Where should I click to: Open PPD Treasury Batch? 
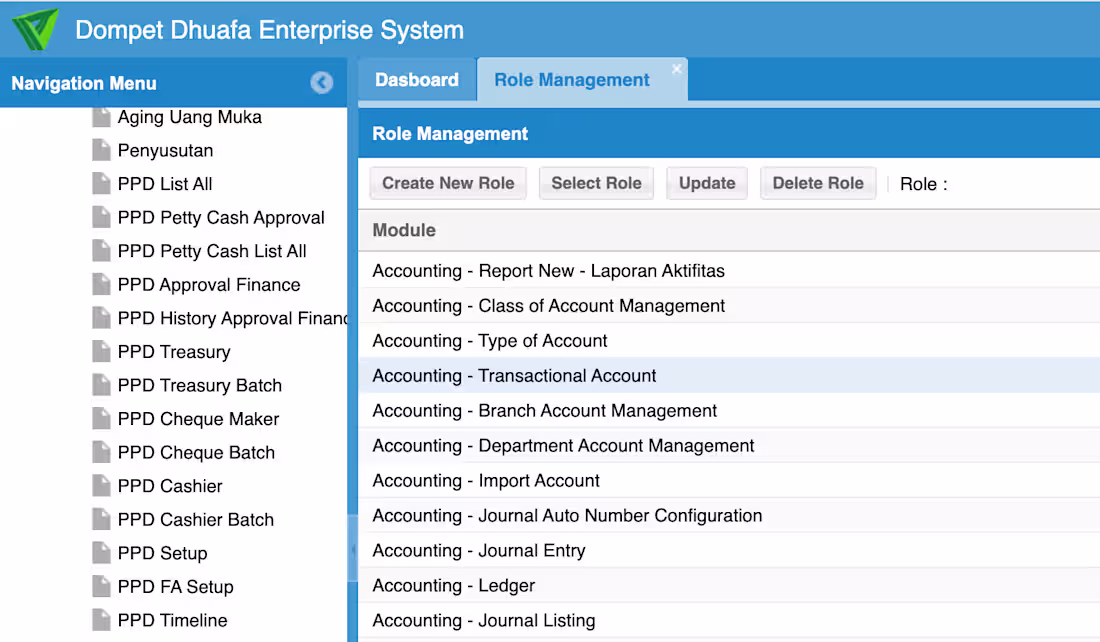(200, 385)
